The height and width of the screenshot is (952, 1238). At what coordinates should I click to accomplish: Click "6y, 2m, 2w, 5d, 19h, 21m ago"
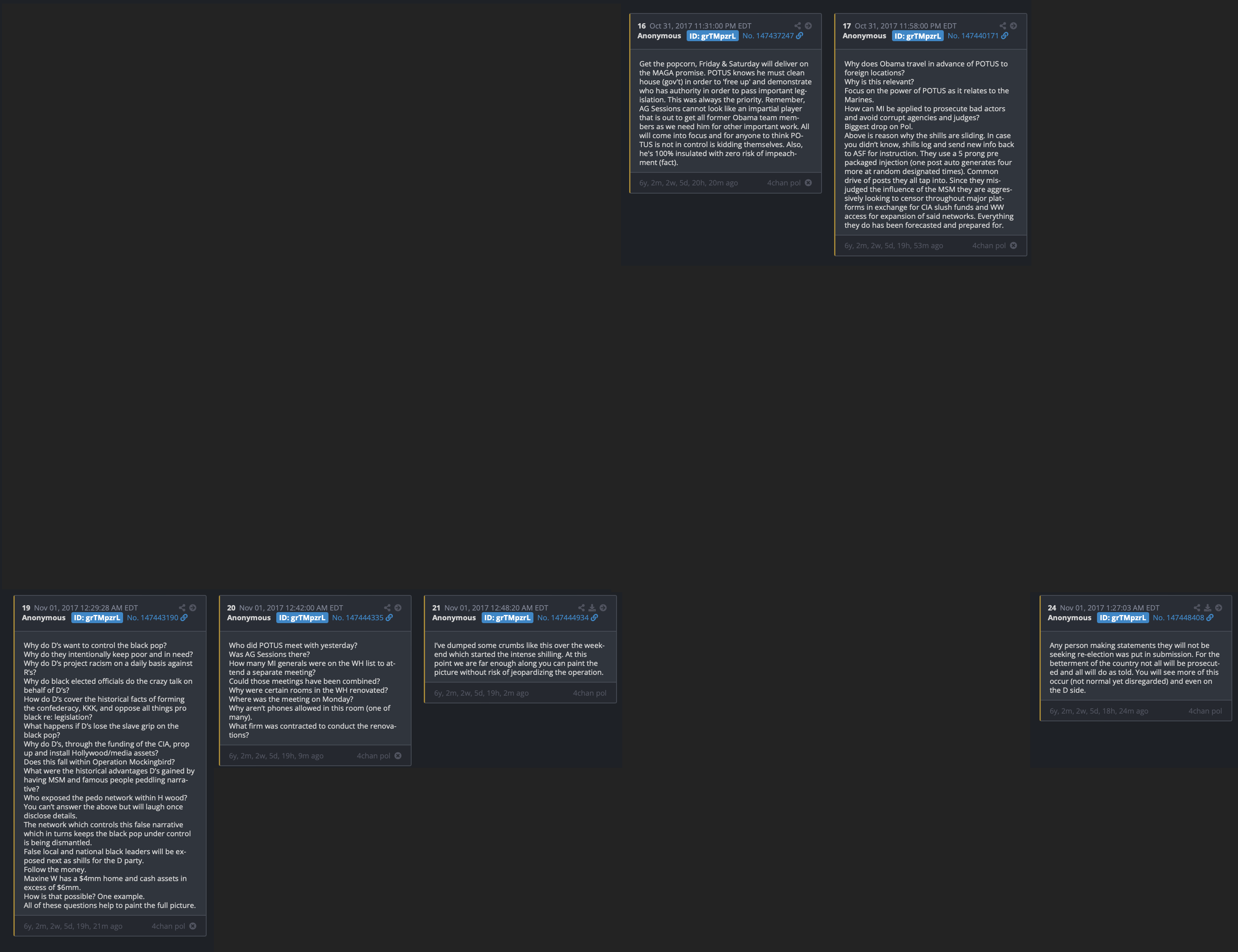(73, 926)
